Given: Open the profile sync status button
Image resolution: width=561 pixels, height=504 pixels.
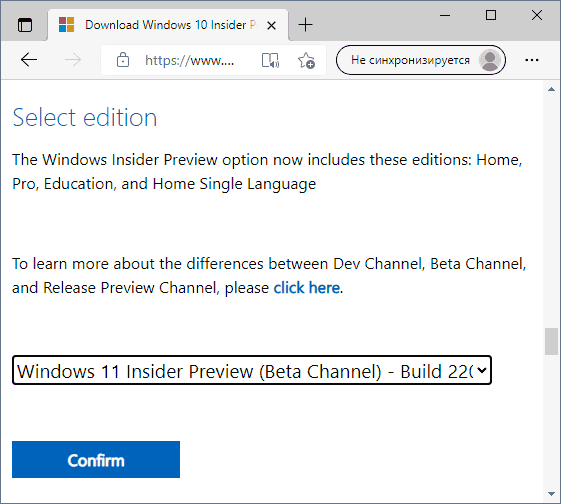Looking at the screenshot, I should (x=421, y=60).
